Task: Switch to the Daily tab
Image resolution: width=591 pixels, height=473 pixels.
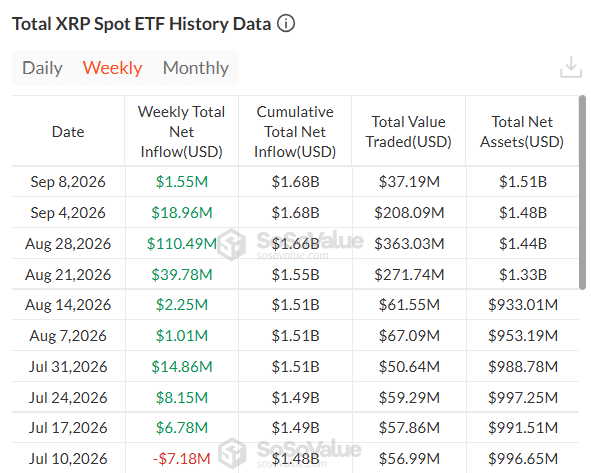Action: point(42,68)
